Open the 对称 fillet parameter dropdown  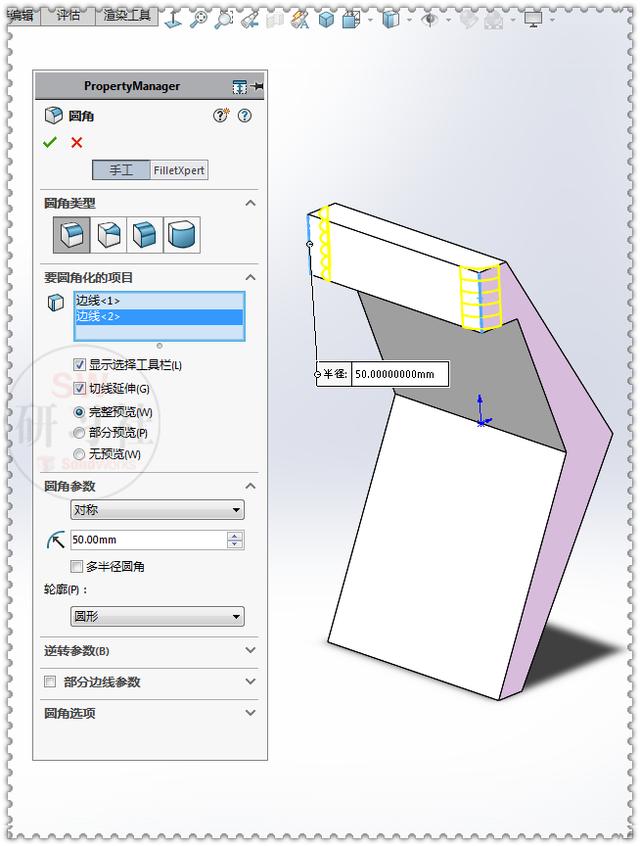[158, 509]
